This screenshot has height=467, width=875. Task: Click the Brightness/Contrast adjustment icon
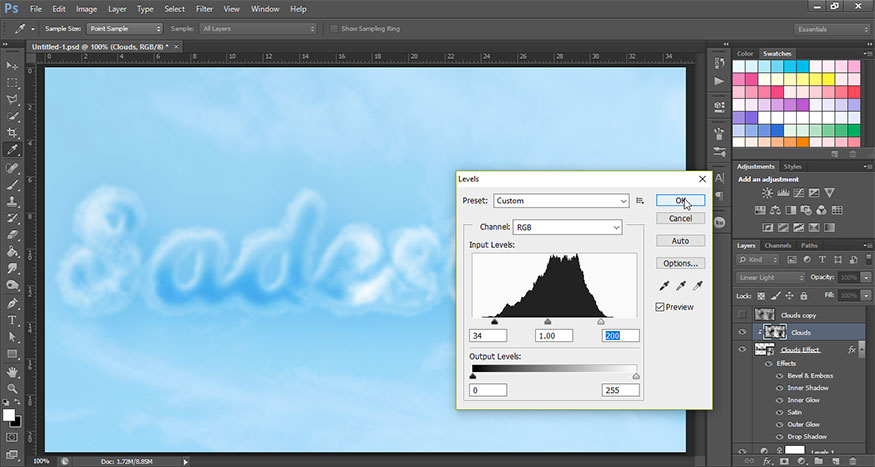[x=767, y=192]
